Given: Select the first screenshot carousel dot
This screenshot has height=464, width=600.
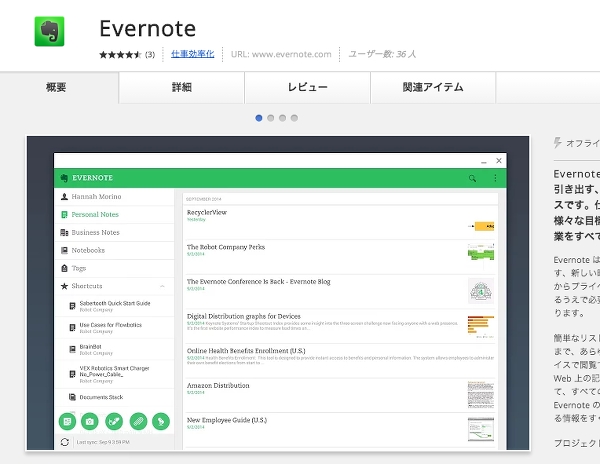Looking at the screenshot, I should pyautogui.click(x=259, y=118).
